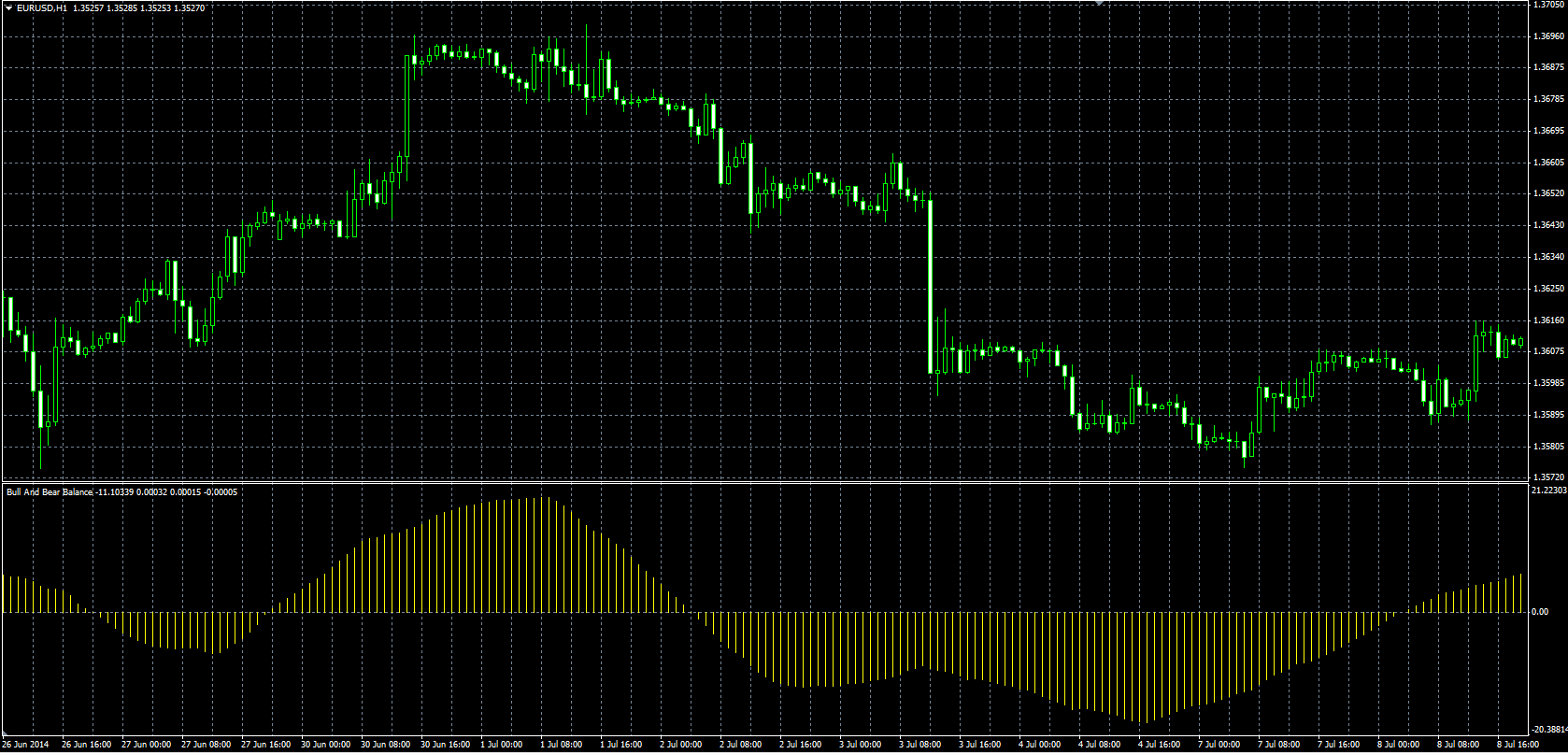The width and height of the screenshot is (1568, 754).
Task: Click the 7 Jul 08:00 time label
Action: pyautogui.click(x=1279, y=745)
